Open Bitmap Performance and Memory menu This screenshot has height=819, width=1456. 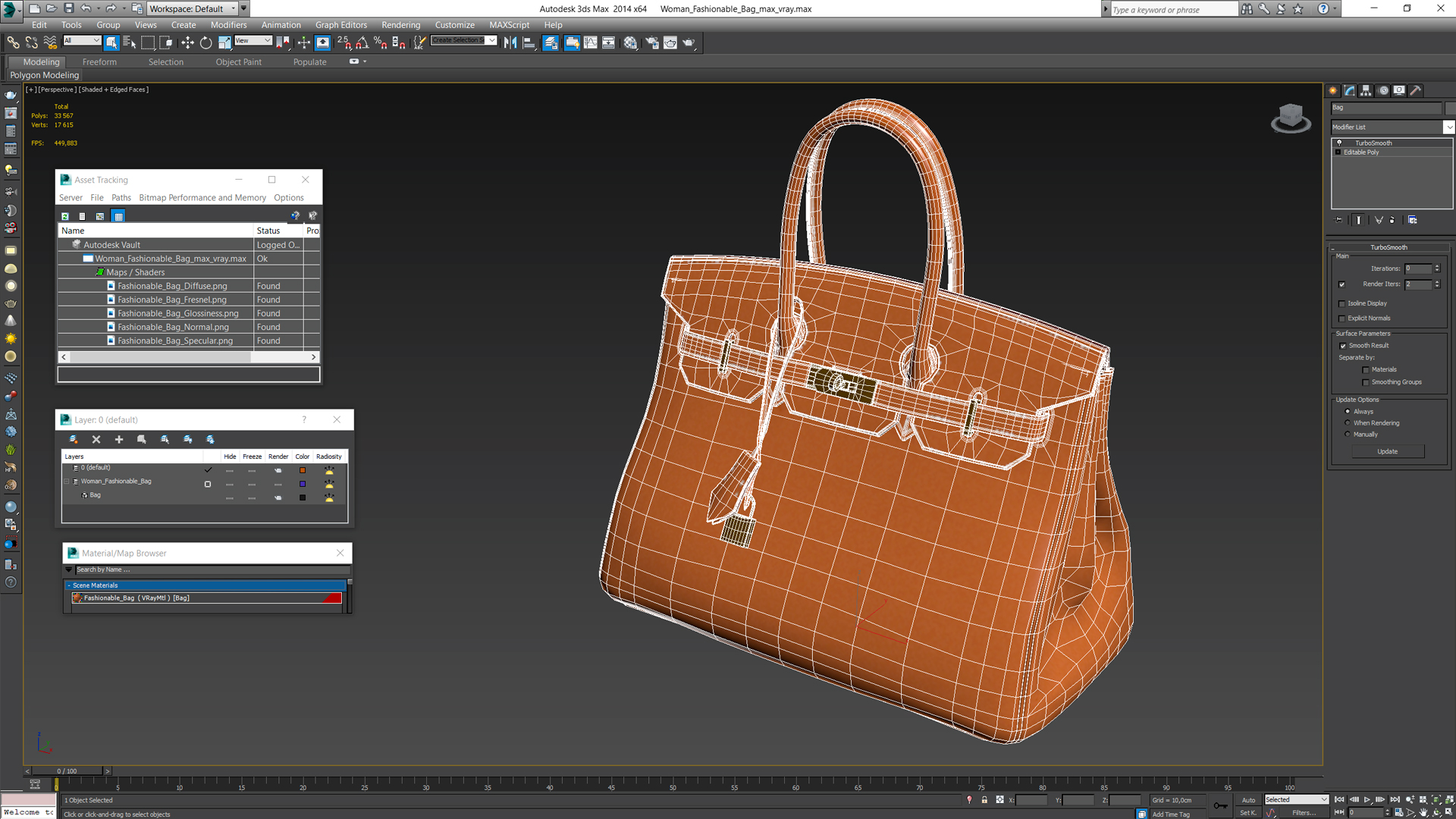[202, 198]
